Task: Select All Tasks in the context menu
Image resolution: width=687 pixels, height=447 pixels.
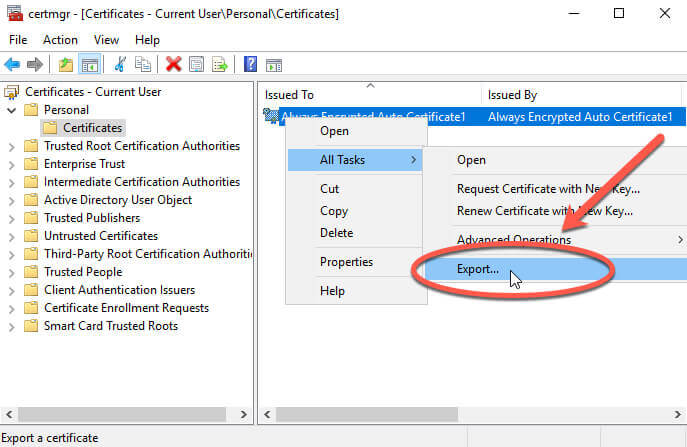Action: coord(355,160)
